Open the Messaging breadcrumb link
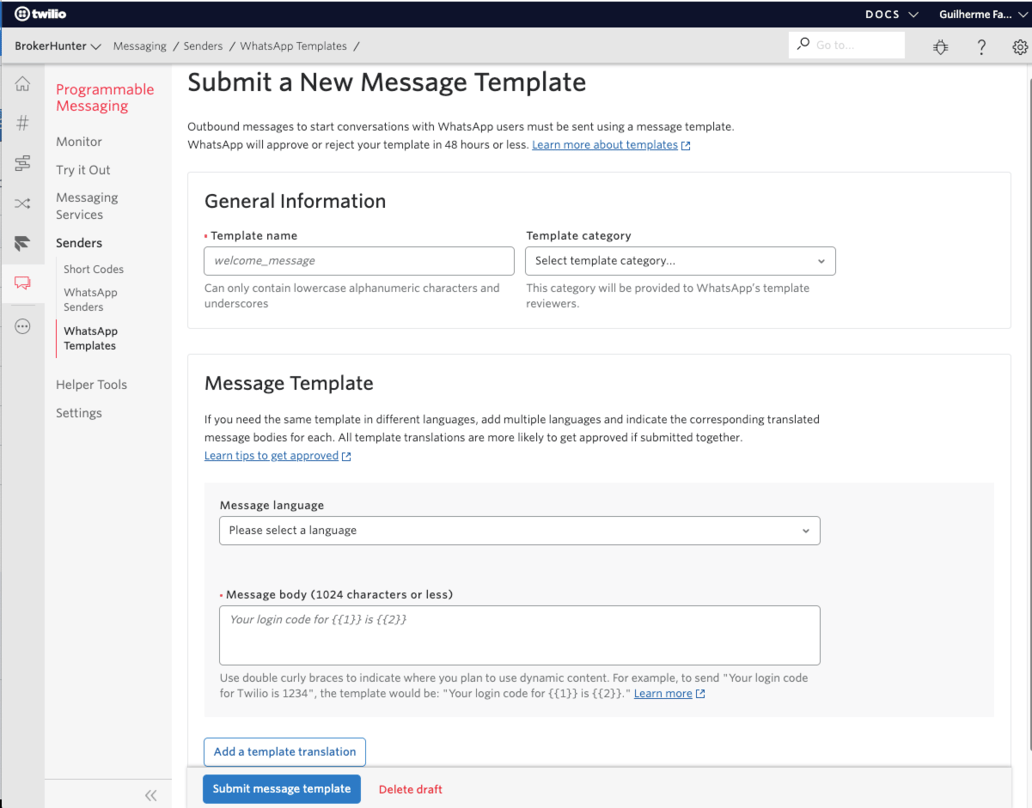This screenshot has width=1032, height=808. (x=139, y=46)
